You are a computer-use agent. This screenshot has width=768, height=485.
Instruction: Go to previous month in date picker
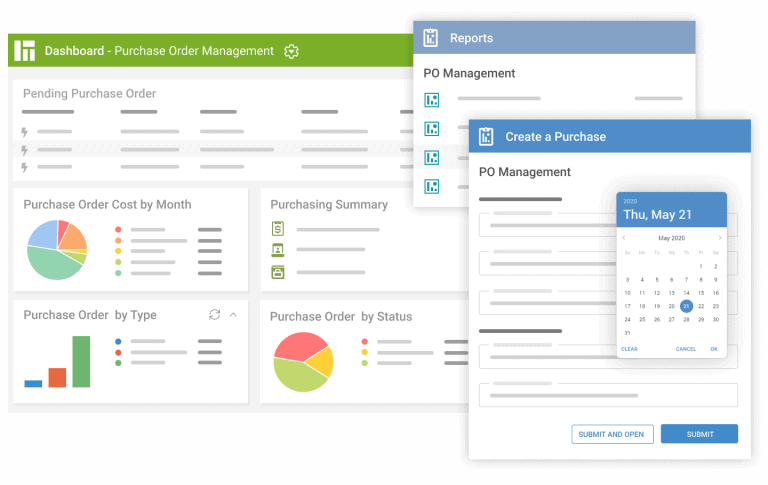coord(624,238)
